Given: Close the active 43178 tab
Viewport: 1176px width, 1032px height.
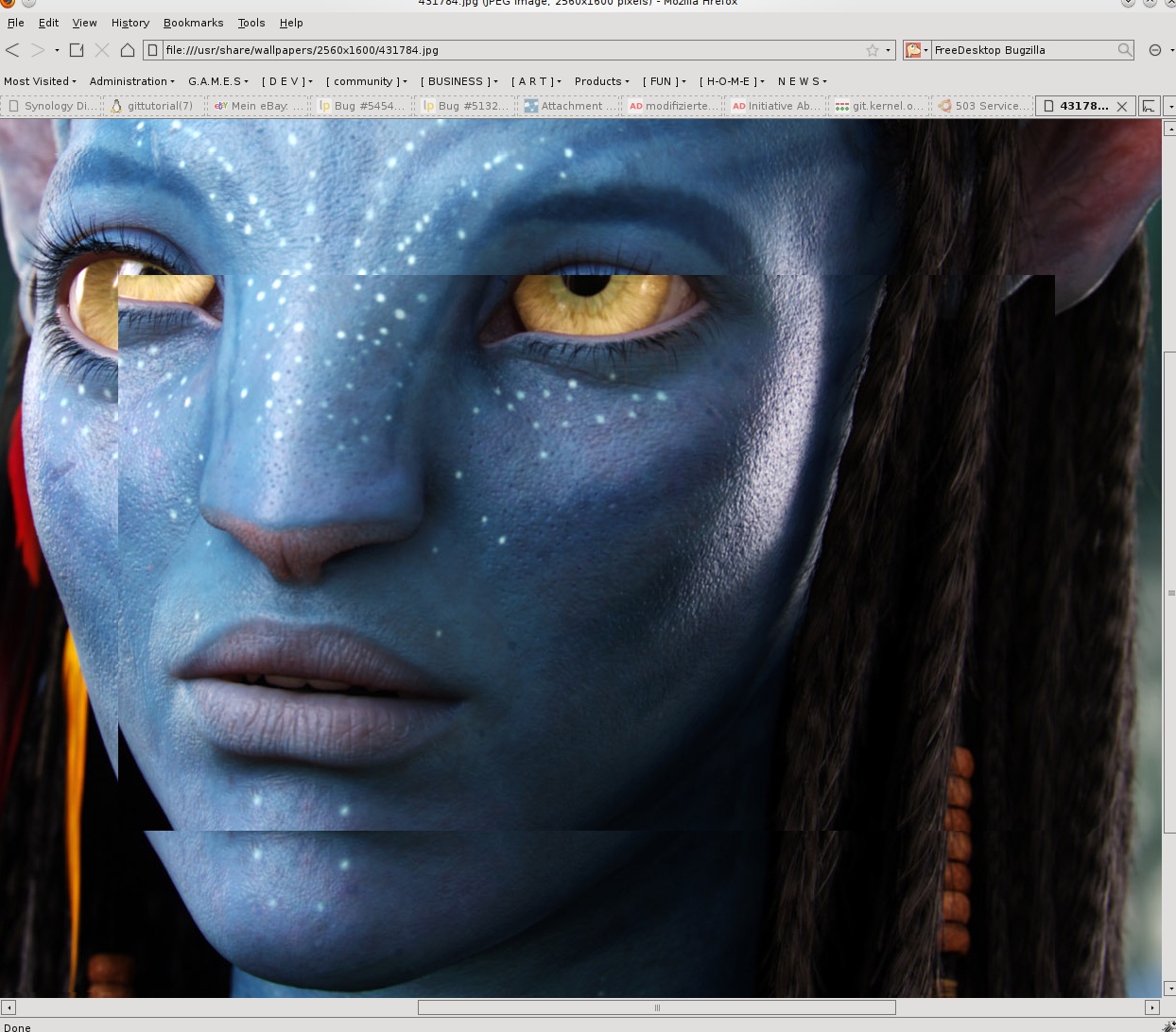Looking at the screenshot, I should pos(1122,106).
